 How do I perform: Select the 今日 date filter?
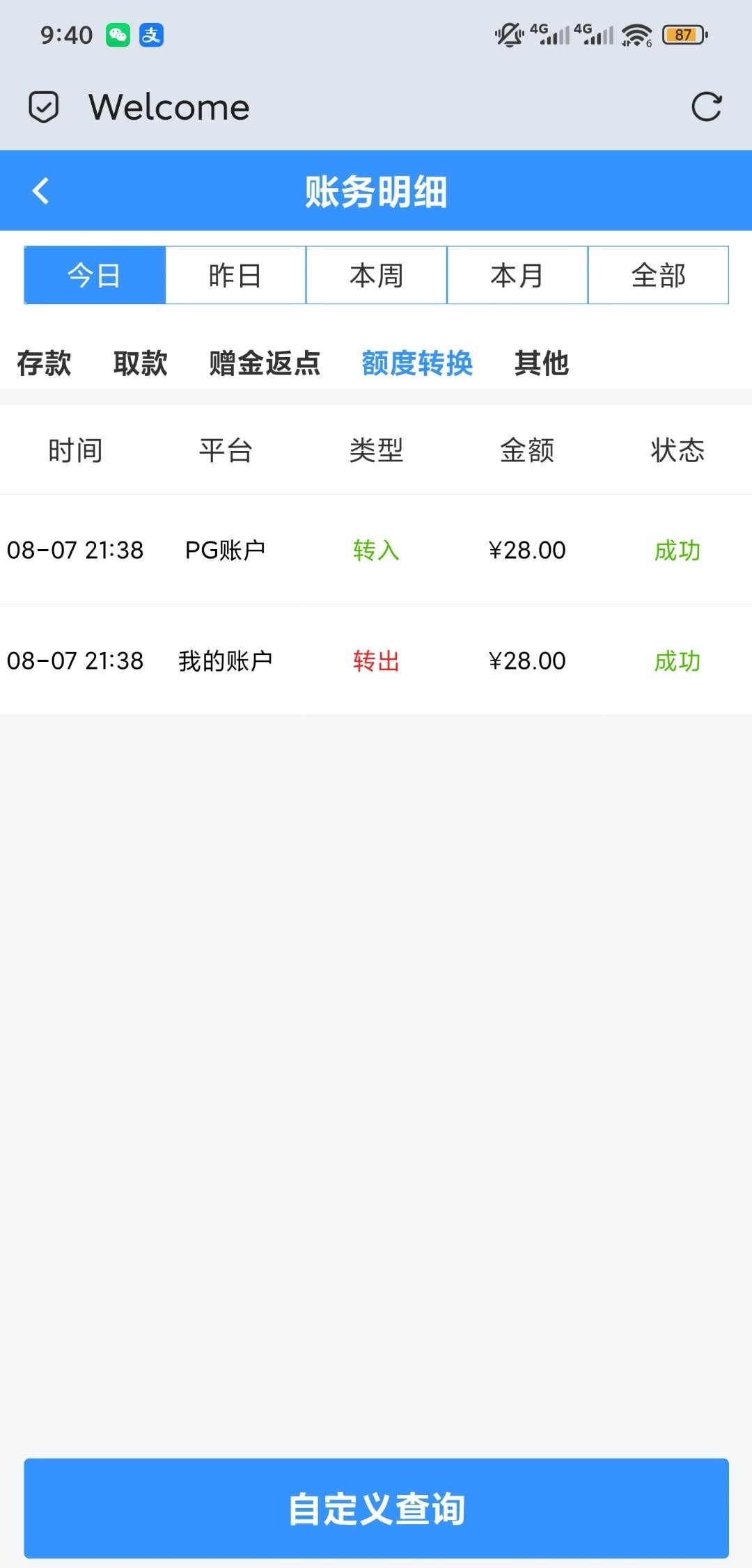click(x=95, y=275)
